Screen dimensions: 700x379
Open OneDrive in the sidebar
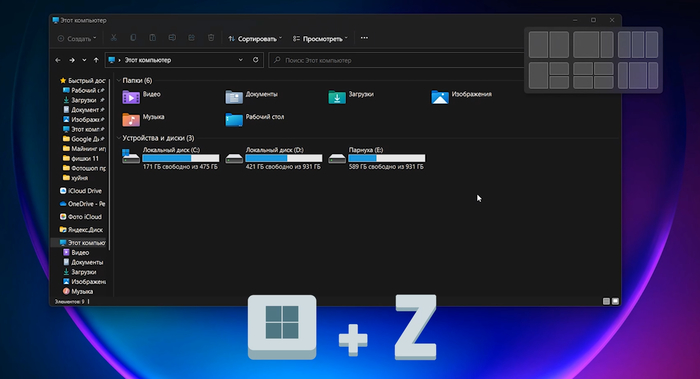tap(83, 204)
